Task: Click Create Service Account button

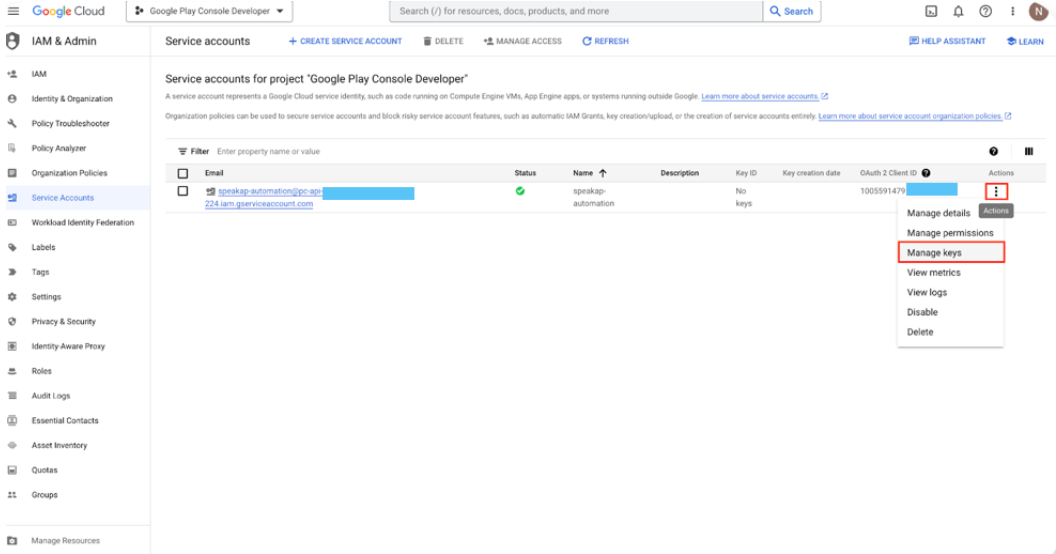Action: coord(345,41)
